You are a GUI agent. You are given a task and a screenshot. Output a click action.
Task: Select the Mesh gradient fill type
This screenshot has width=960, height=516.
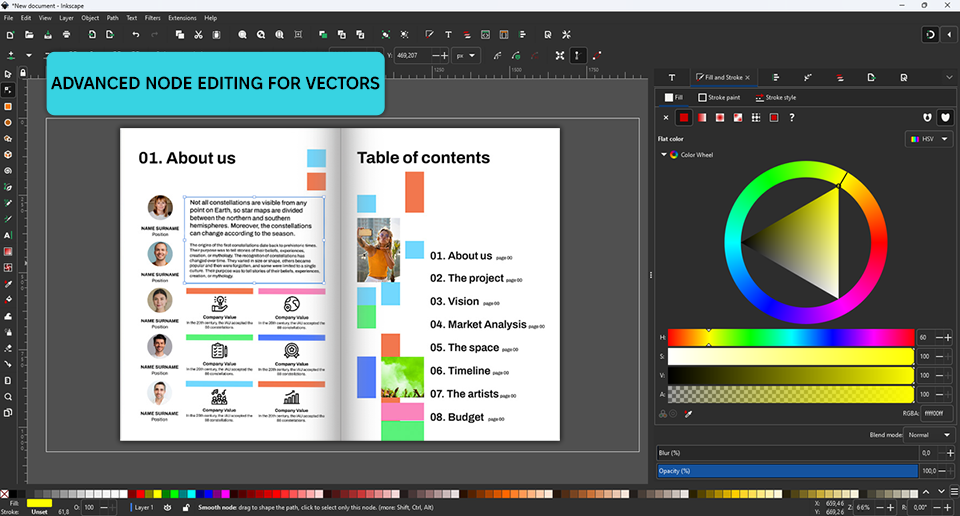coord(738,118)
